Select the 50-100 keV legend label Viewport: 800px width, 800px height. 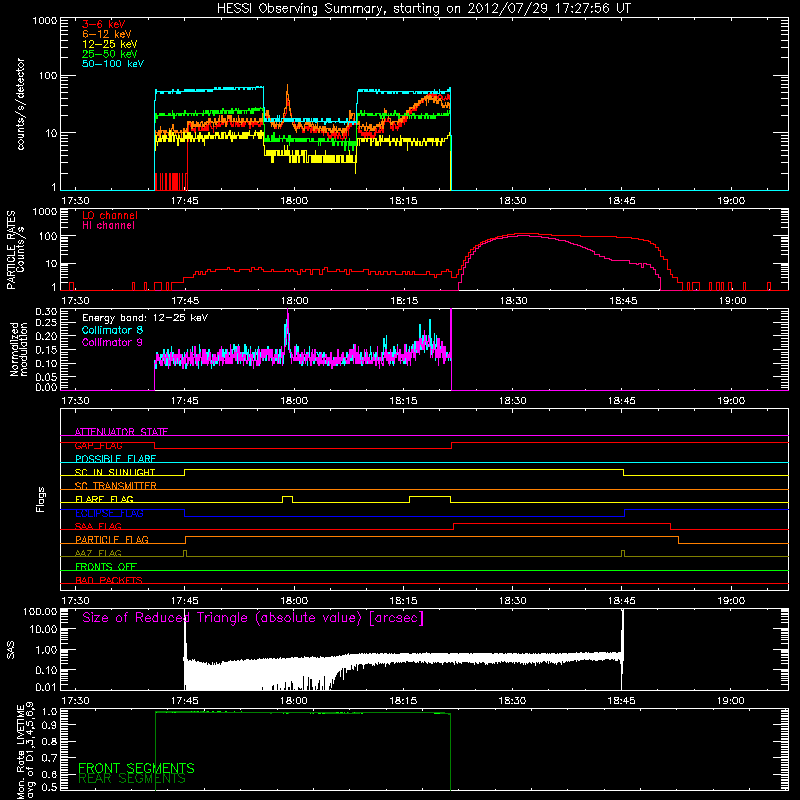click(x=112, y=64)
